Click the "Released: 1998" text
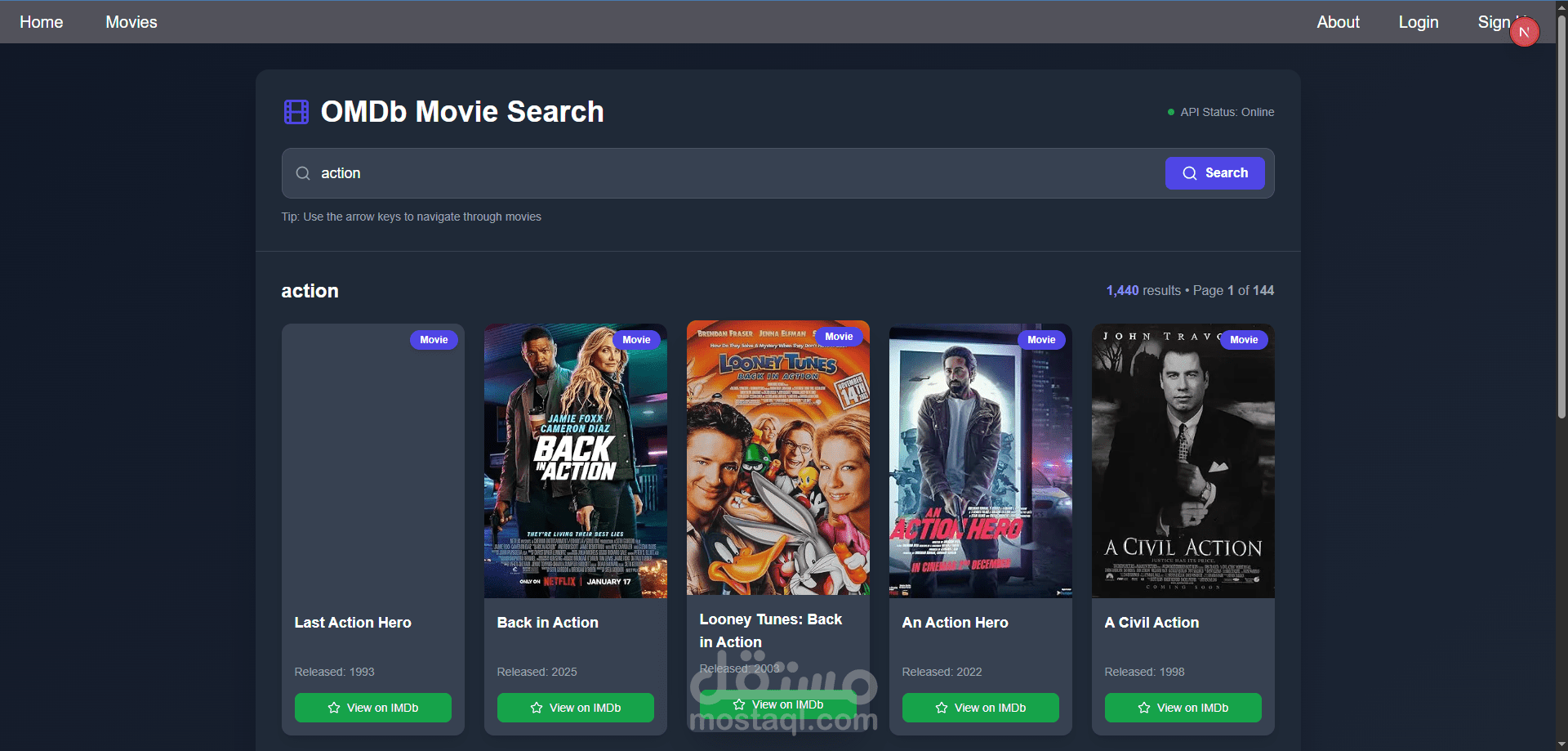 pos(1145,672)
